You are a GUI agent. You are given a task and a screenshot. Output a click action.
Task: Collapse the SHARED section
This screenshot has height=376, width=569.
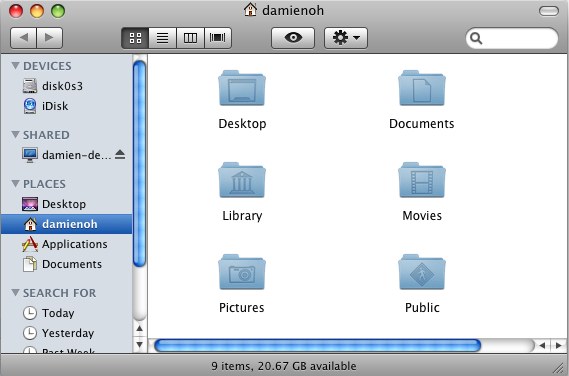15,135
